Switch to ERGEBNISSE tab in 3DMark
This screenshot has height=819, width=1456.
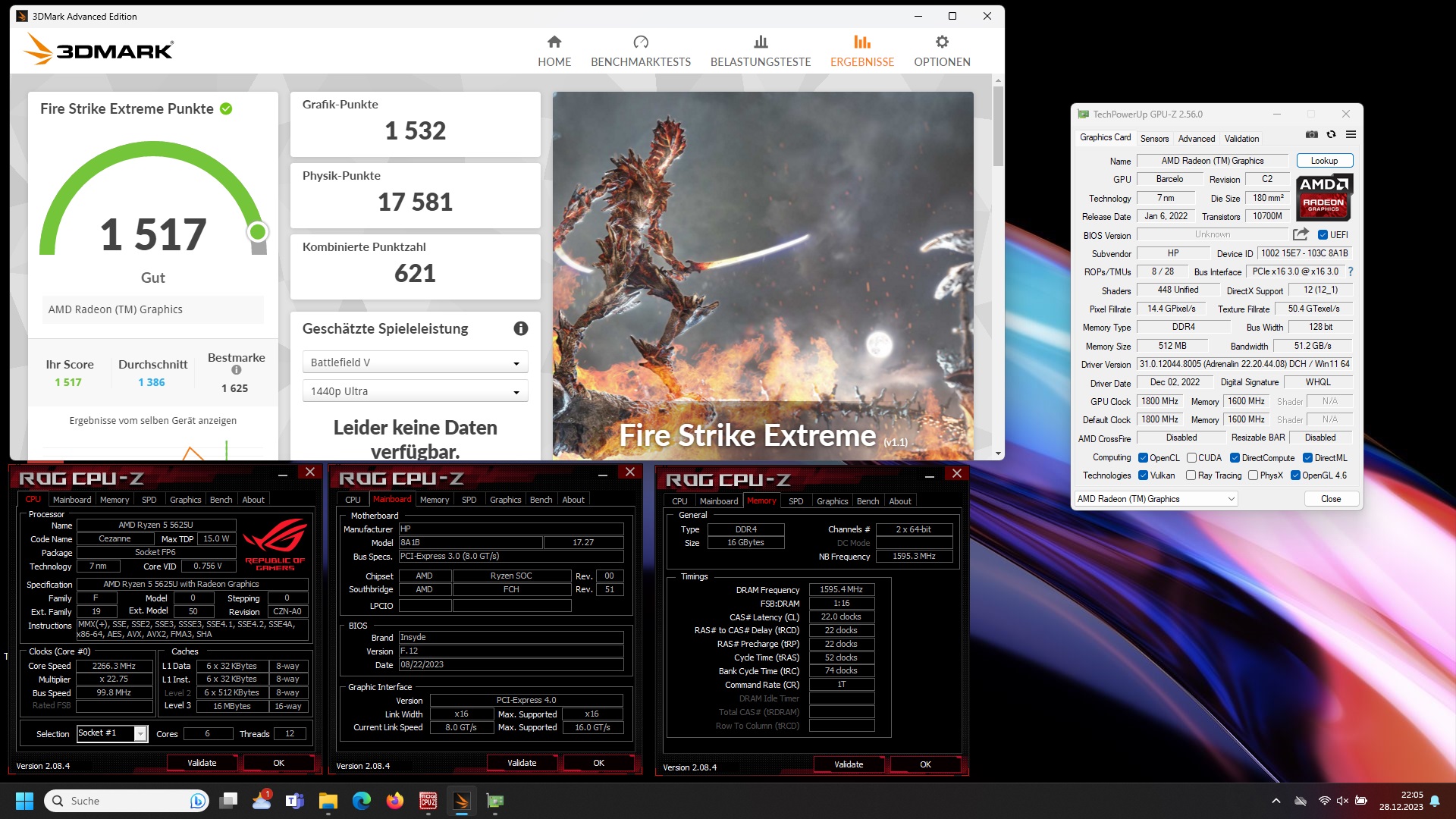pos(862,51)
